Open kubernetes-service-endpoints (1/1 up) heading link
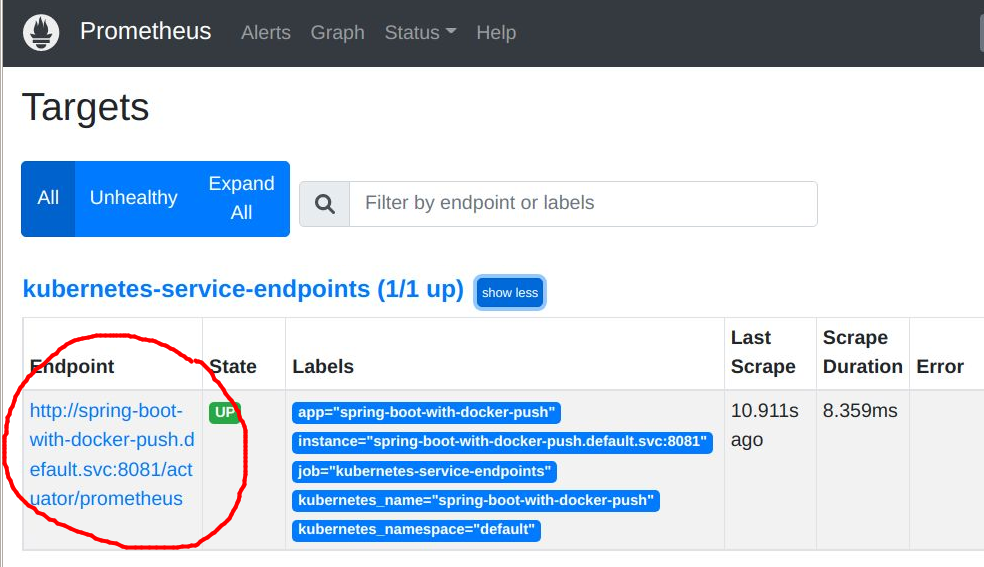Viewport: 984px width, 567px height. pyautogui.click(x=243, y=289)
